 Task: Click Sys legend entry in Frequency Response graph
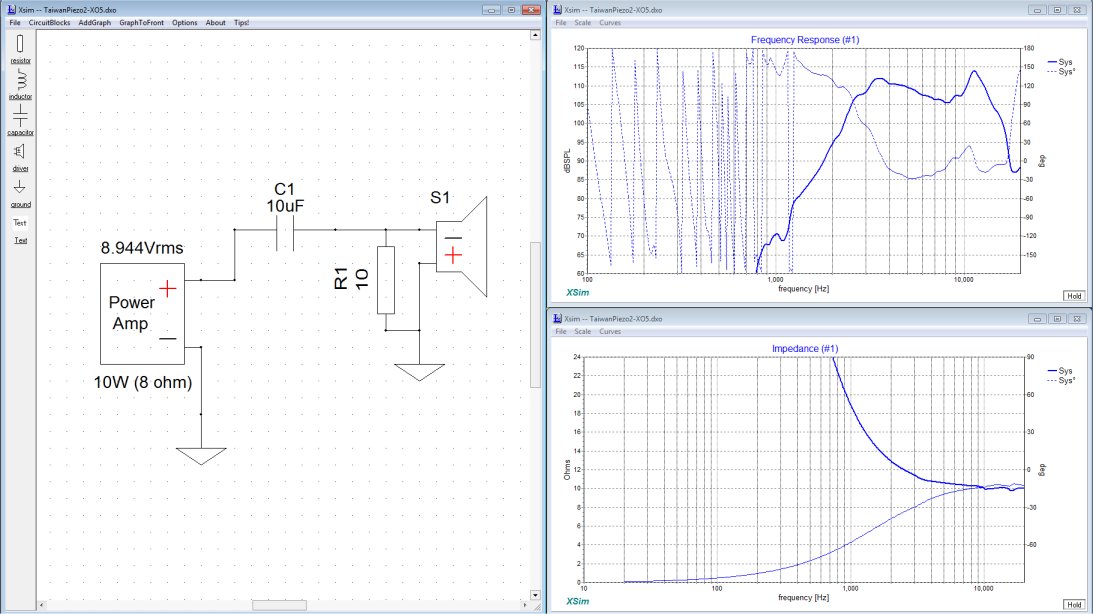[1060, 62]
